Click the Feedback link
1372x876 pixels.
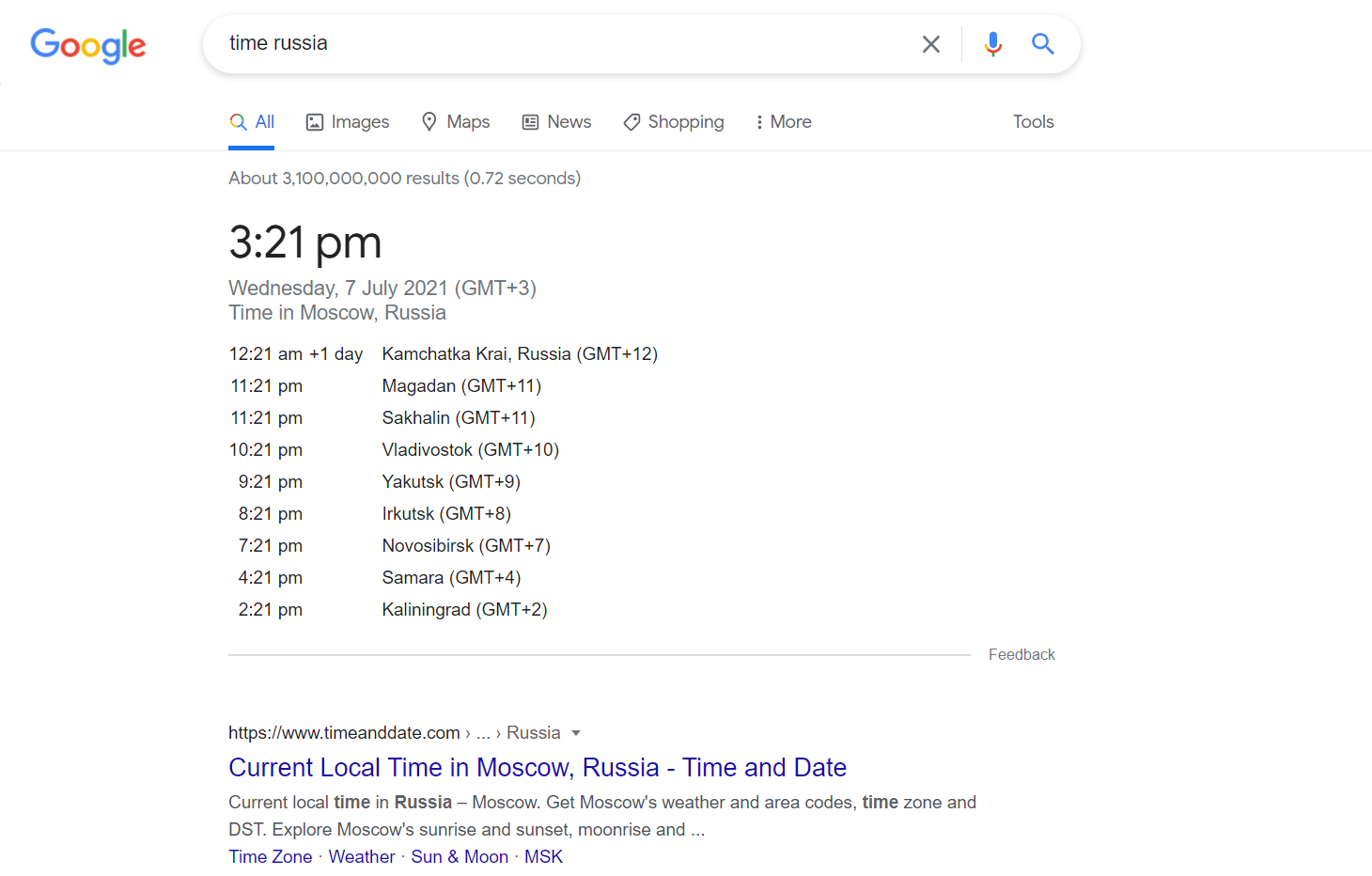point(1021,655)
